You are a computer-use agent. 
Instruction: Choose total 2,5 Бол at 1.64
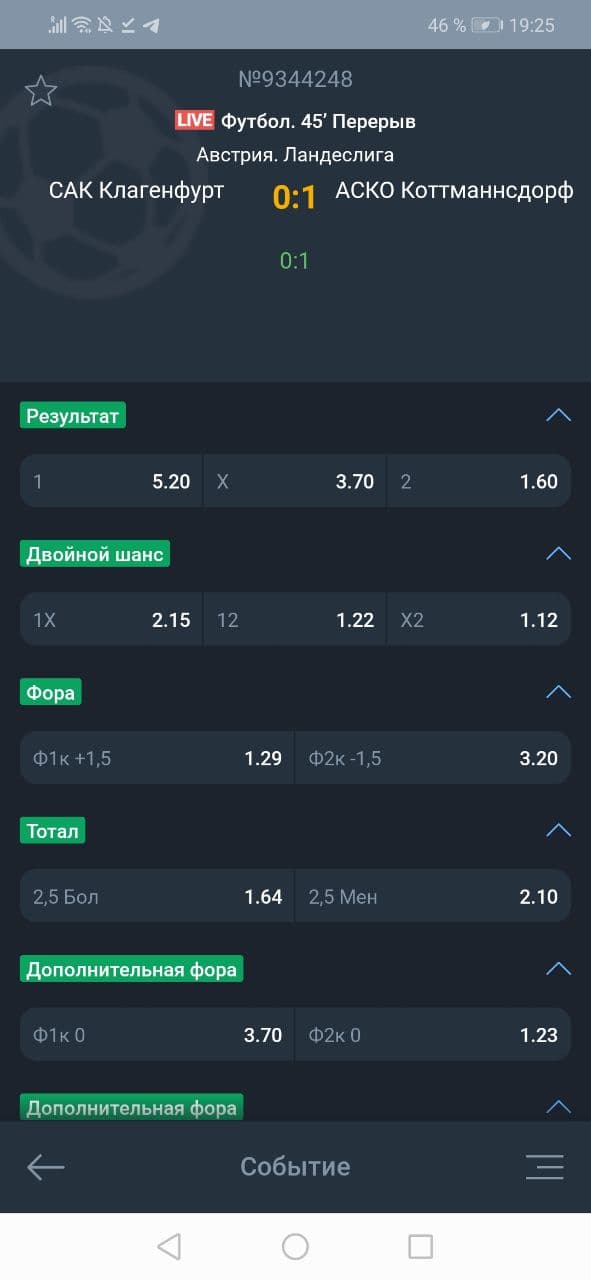(157, 896)
